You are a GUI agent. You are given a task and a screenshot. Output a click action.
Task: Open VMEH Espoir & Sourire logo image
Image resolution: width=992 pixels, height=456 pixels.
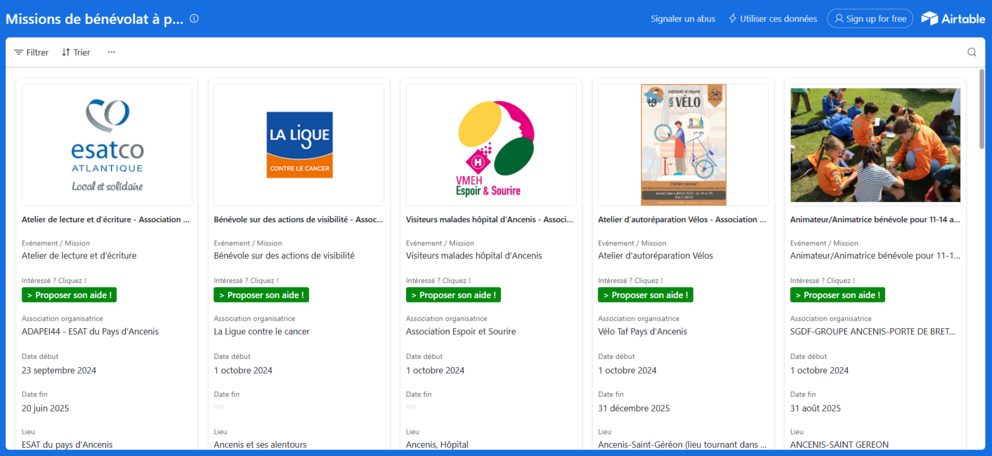[492, 145]
